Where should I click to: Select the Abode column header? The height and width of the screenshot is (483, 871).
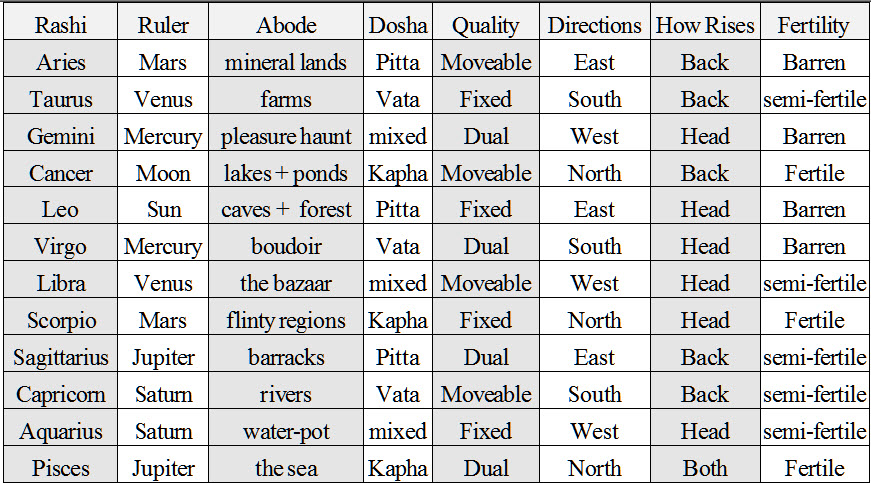point(286,25)
